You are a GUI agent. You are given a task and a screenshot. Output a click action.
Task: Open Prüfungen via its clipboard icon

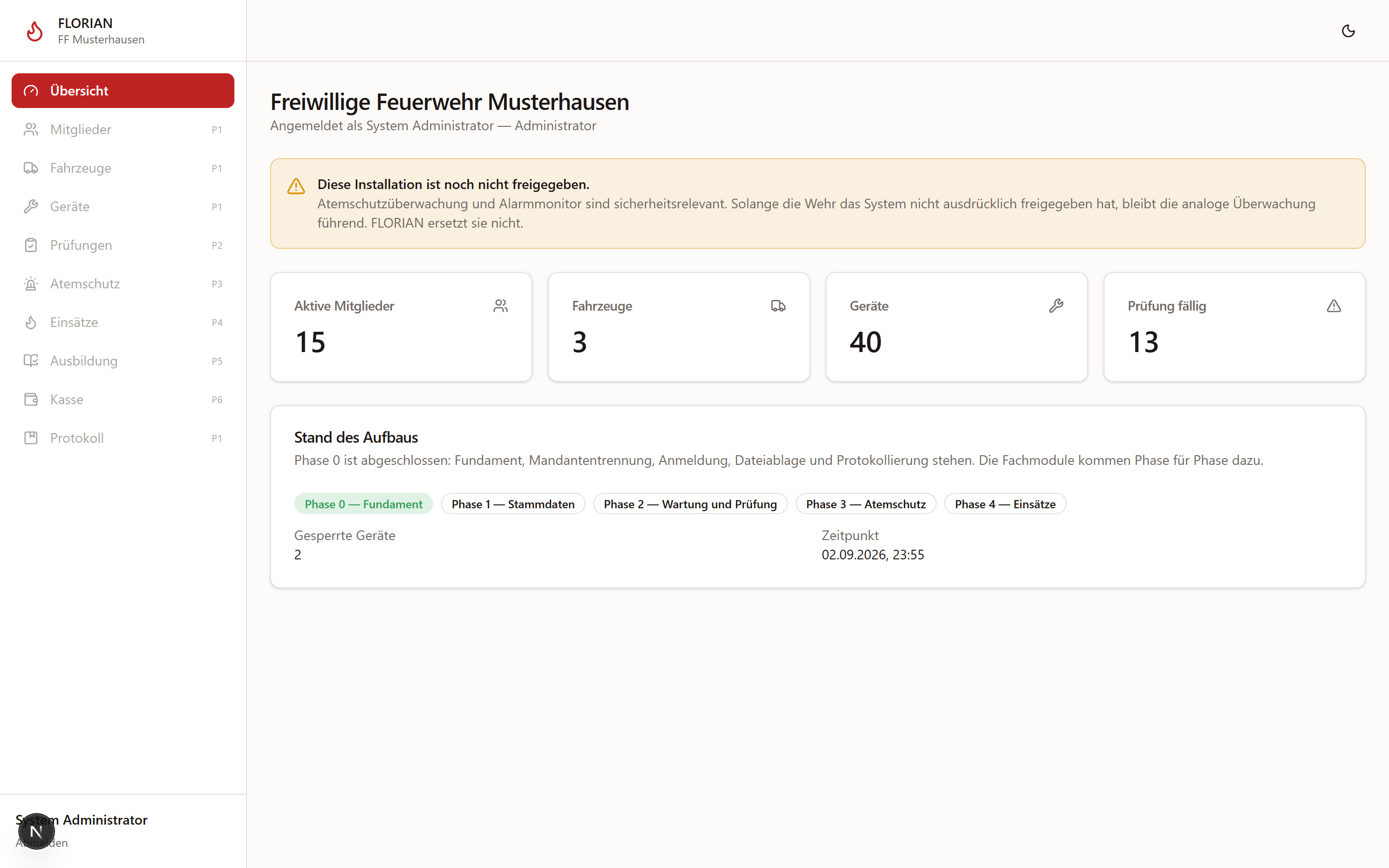(31, 245)
